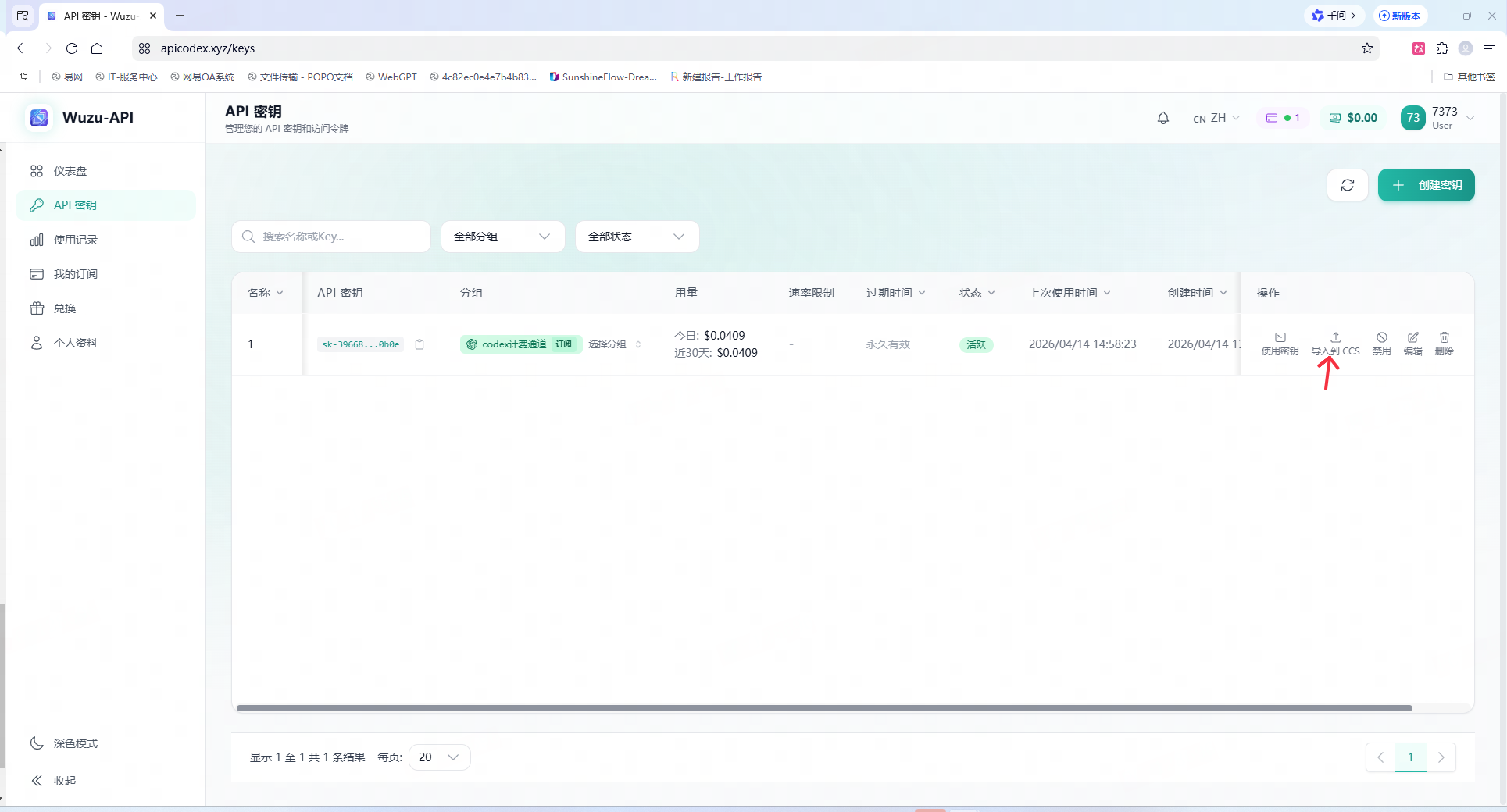Go to the browser home page

97,48
